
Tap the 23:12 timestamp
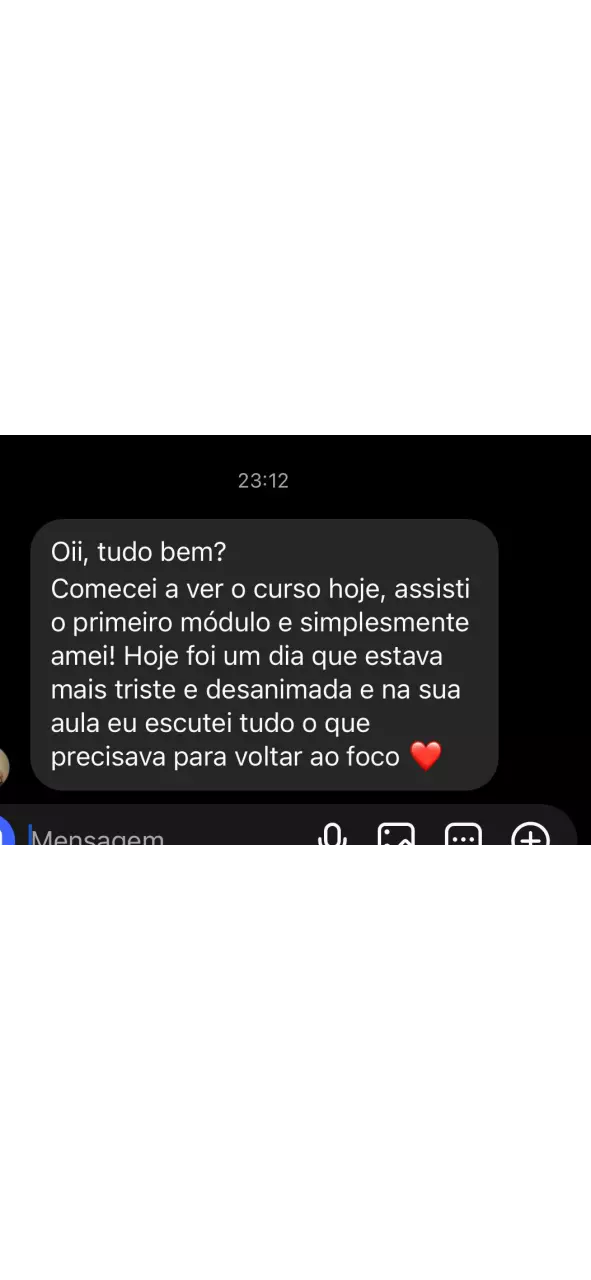263,481
